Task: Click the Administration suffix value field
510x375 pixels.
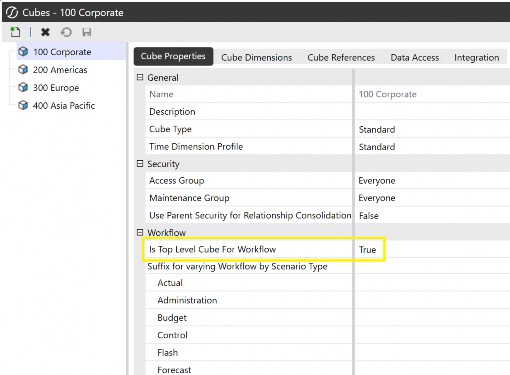Action: pyautogui.click(x=432, y=300)
